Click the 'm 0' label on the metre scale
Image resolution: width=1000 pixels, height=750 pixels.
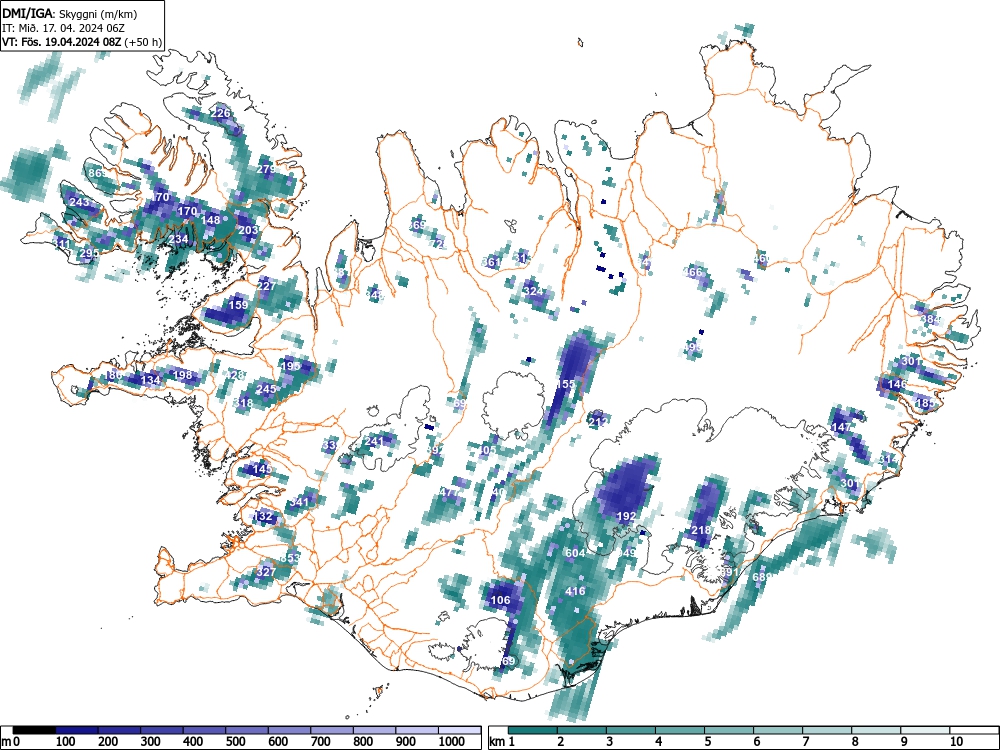click(x=11, y=741)
